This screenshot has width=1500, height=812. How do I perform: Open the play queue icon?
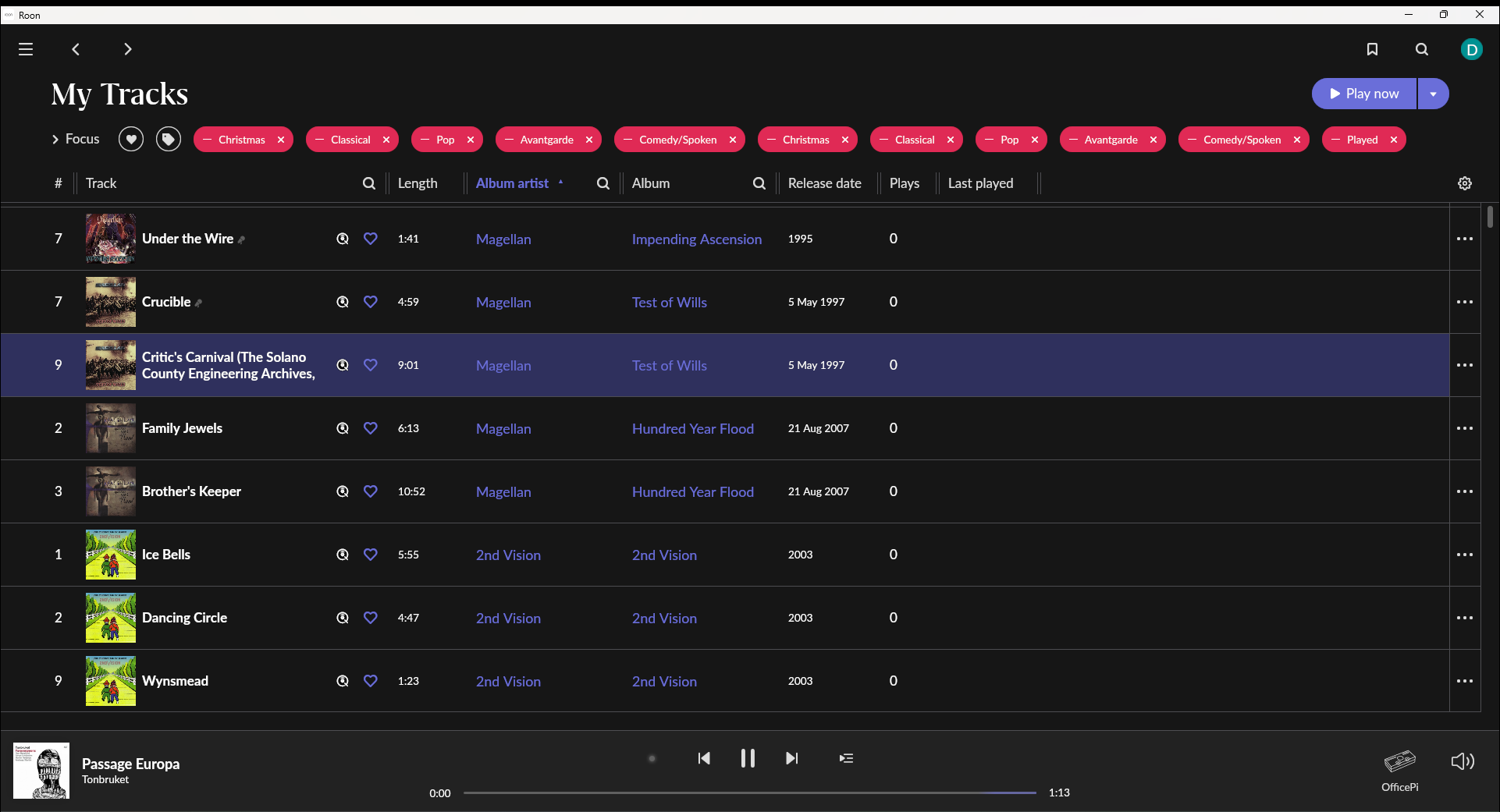846,758
